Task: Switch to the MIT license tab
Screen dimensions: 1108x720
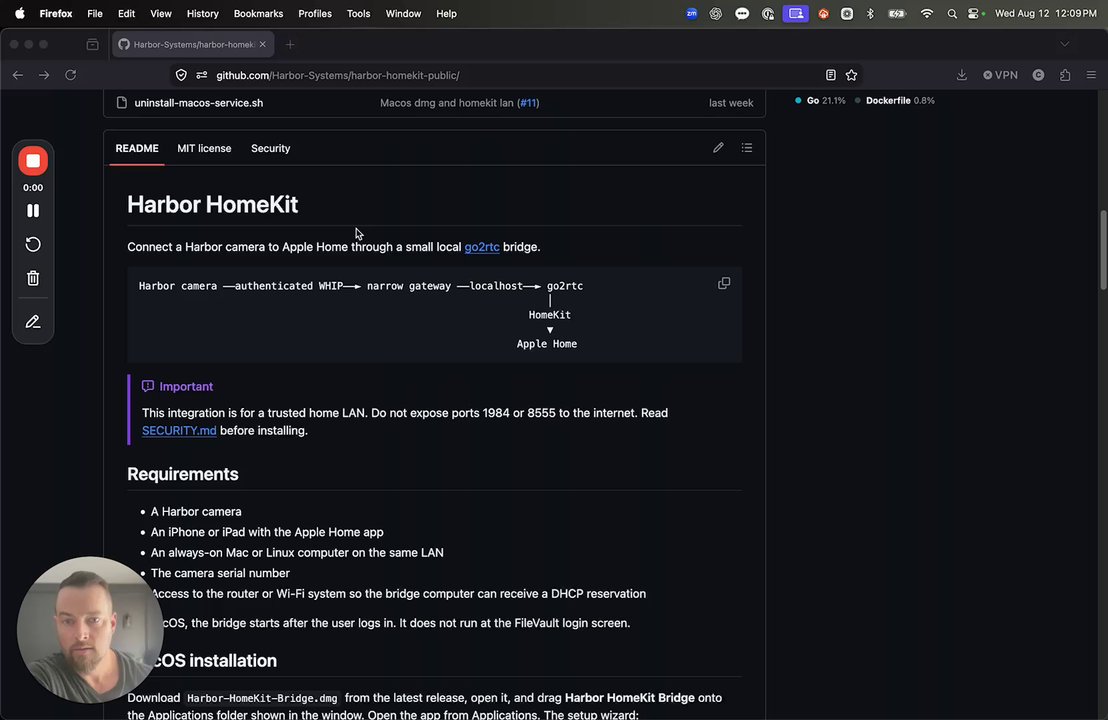Action: [x=204, y=148]
